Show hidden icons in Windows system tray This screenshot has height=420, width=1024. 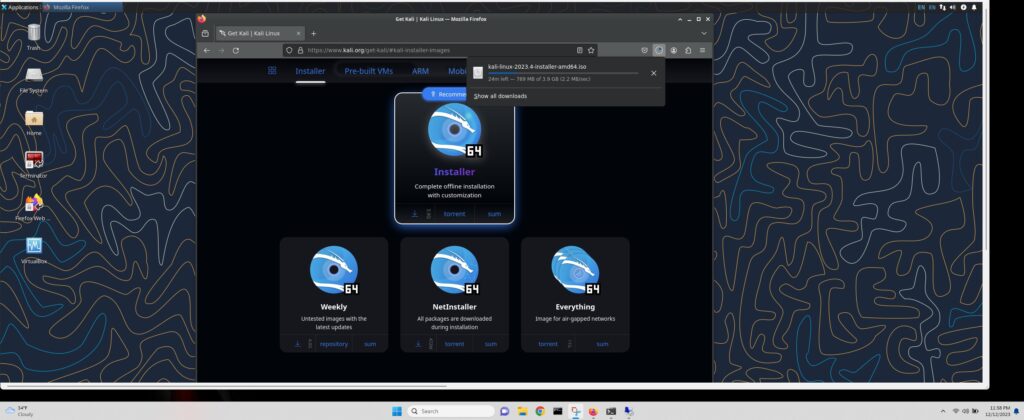tap(942, 411)
